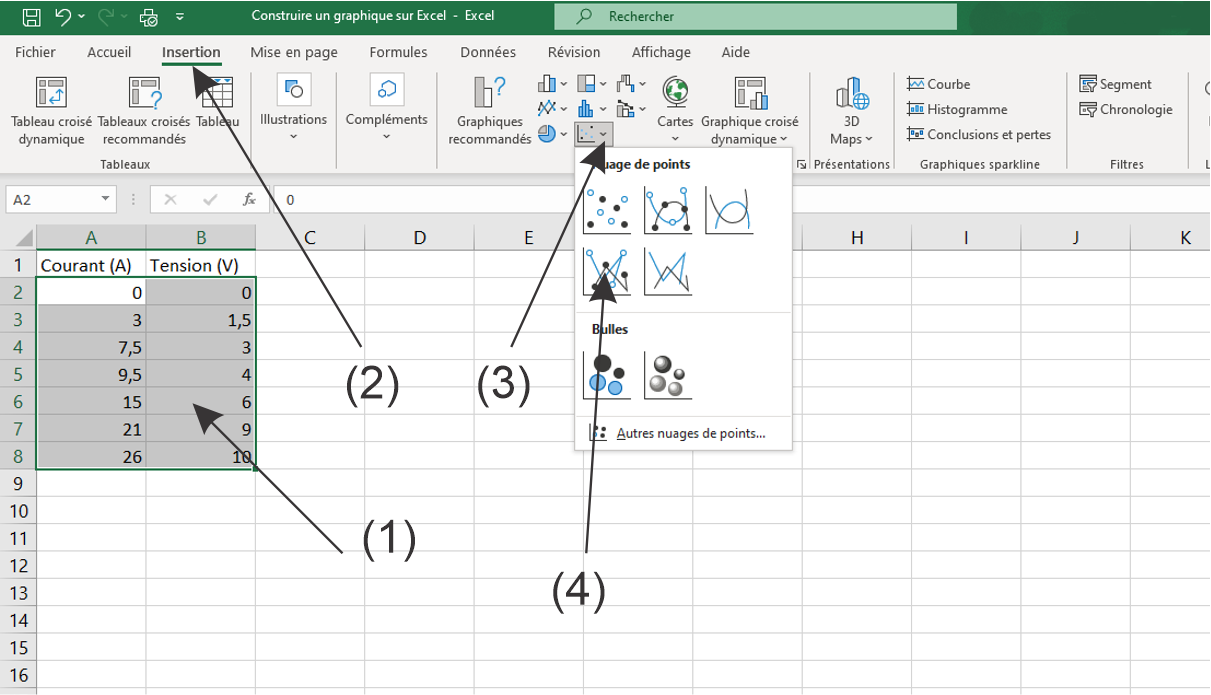Open the Name Box dropdown arrow
The width and height of the screenshot is (1211, 695).
[x=106, y=199]
